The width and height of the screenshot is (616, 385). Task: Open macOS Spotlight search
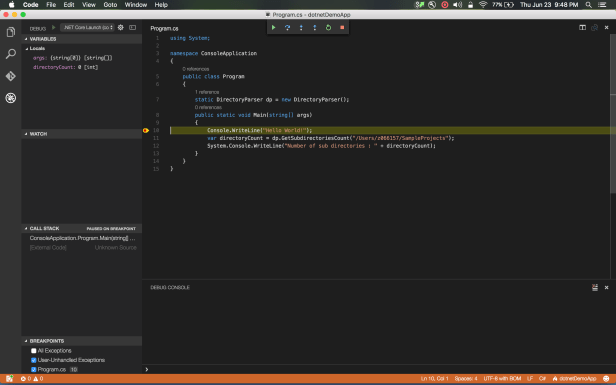click(x=588, y=5)
